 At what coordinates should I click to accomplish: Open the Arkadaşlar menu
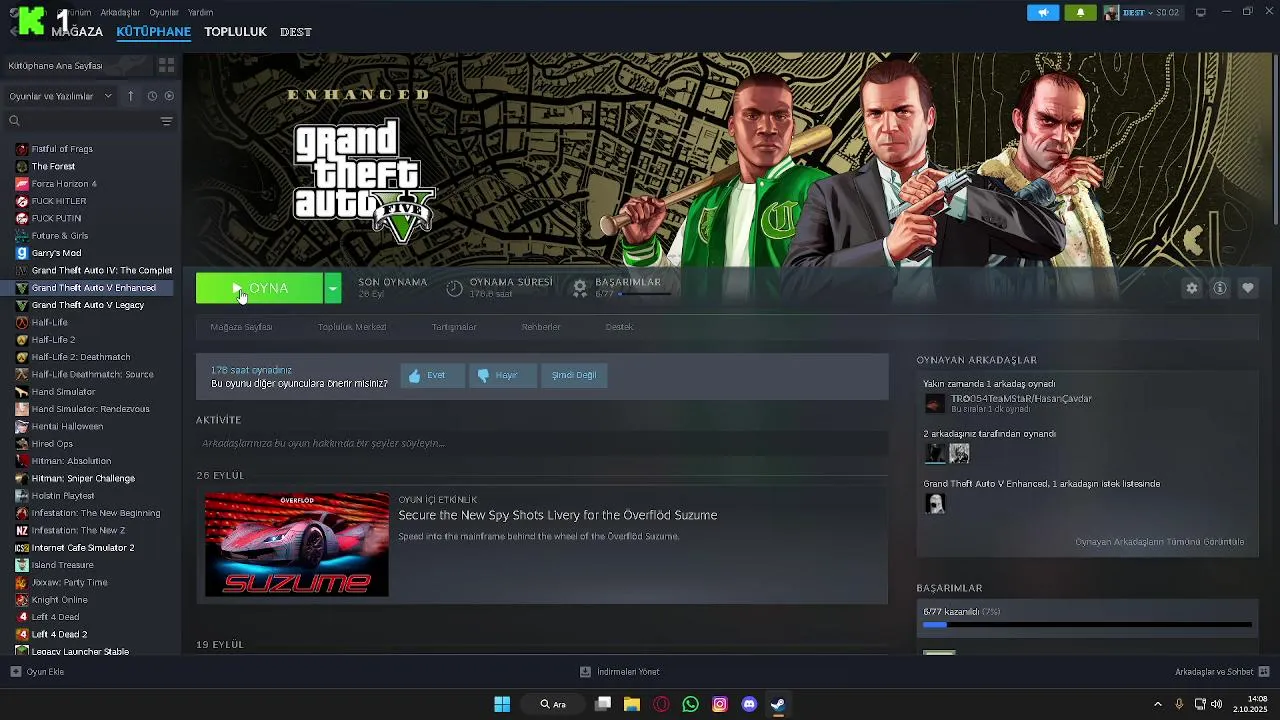[121, 13]
